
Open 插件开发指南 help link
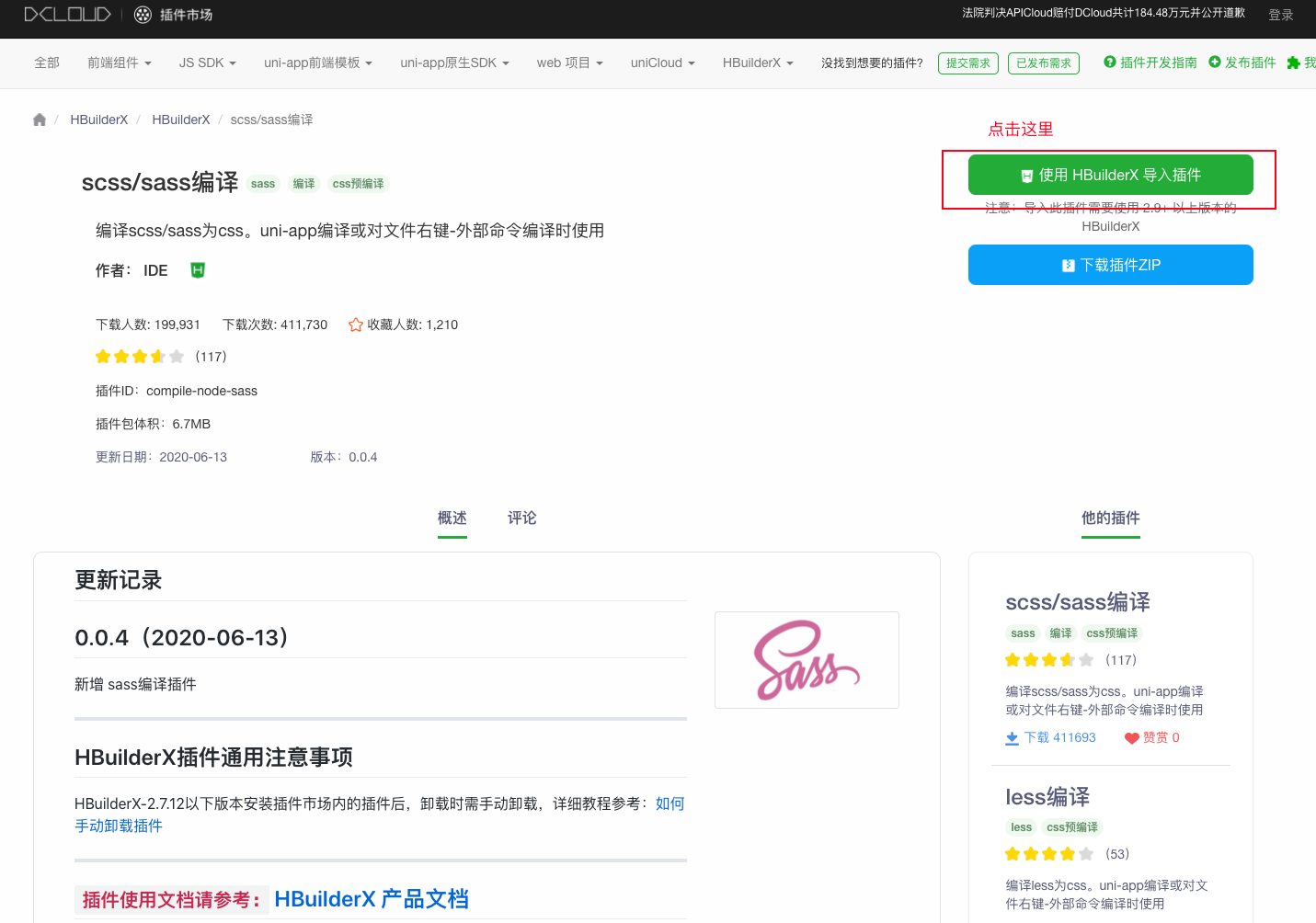coord(1150,63)
